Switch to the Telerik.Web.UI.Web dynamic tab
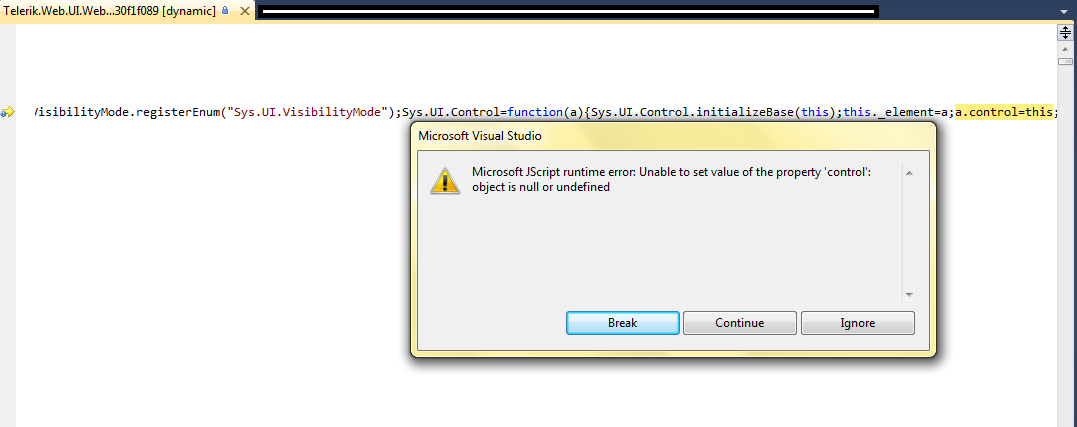Viewport: 1077px width, 427px height. pos(109,10)
